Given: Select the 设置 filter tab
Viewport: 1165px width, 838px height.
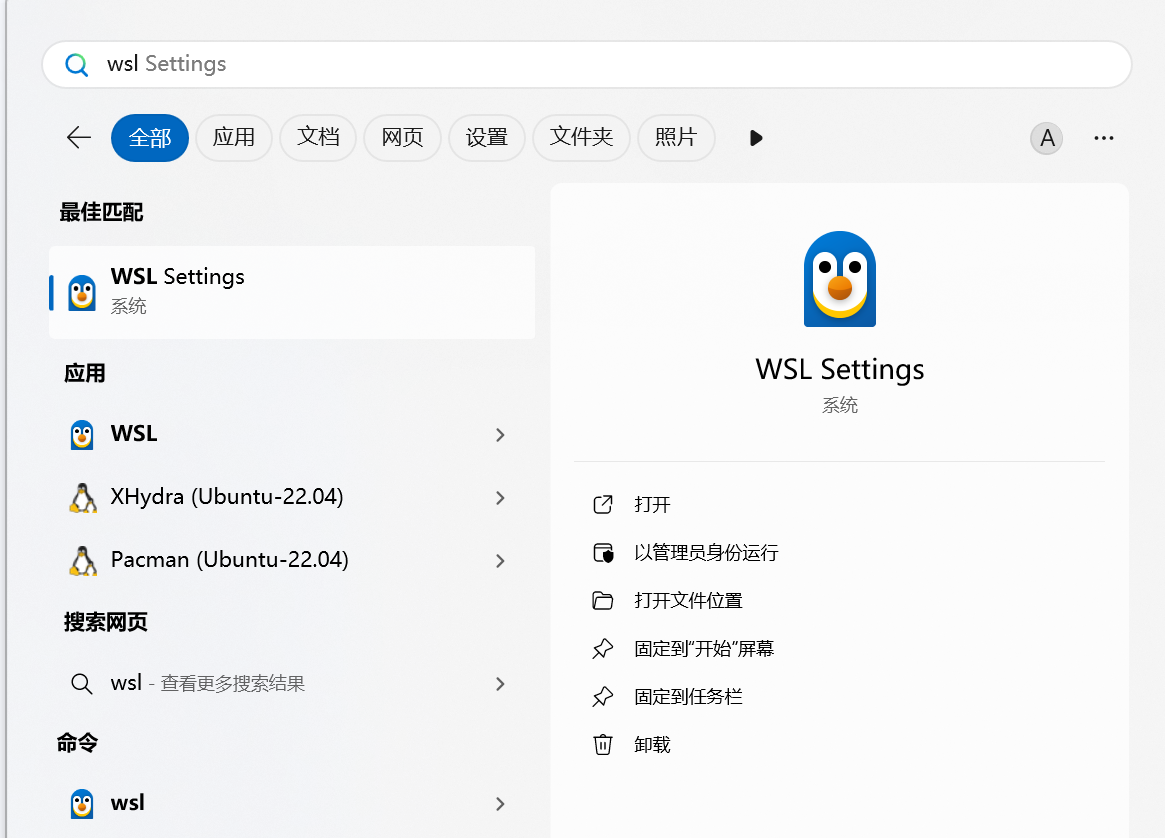Looking at the screenshot, I should (x=487, y=138).
